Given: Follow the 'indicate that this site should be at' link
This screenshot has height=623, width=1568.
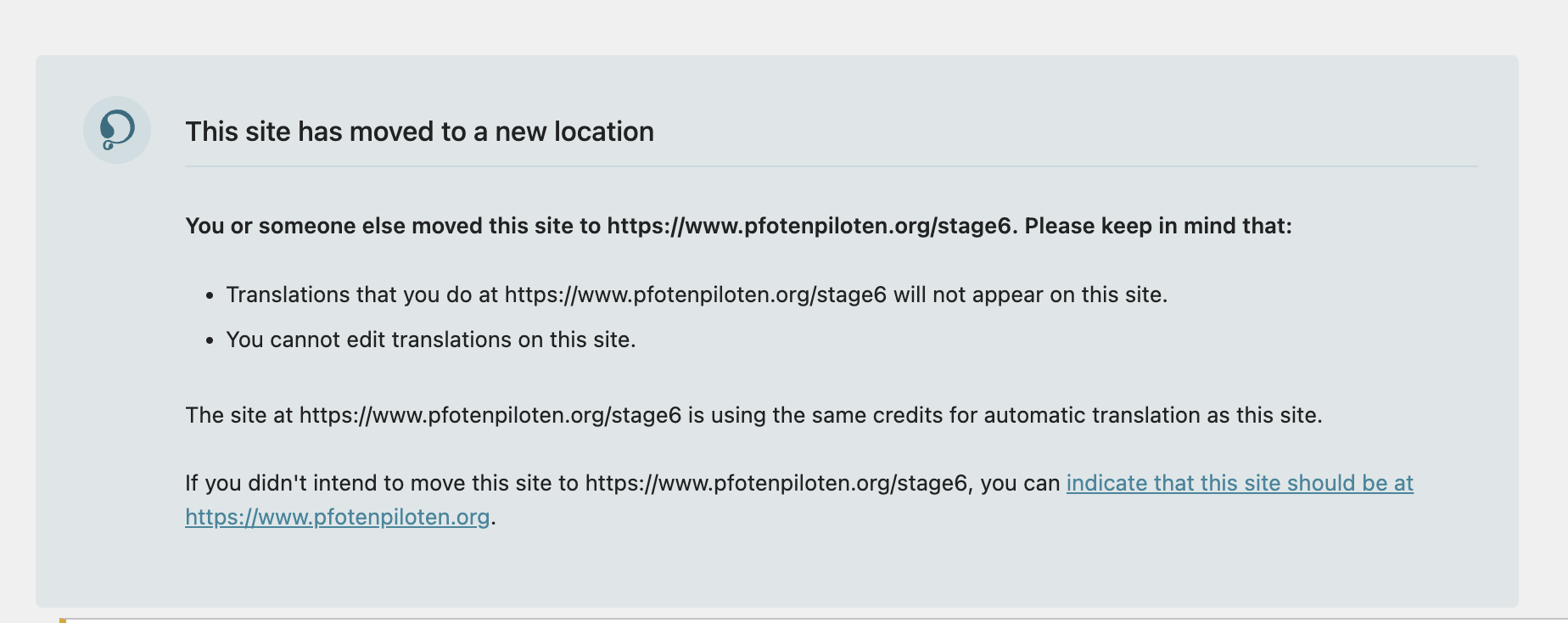Looking at the screenshot, I should [x=1240, y=483].
